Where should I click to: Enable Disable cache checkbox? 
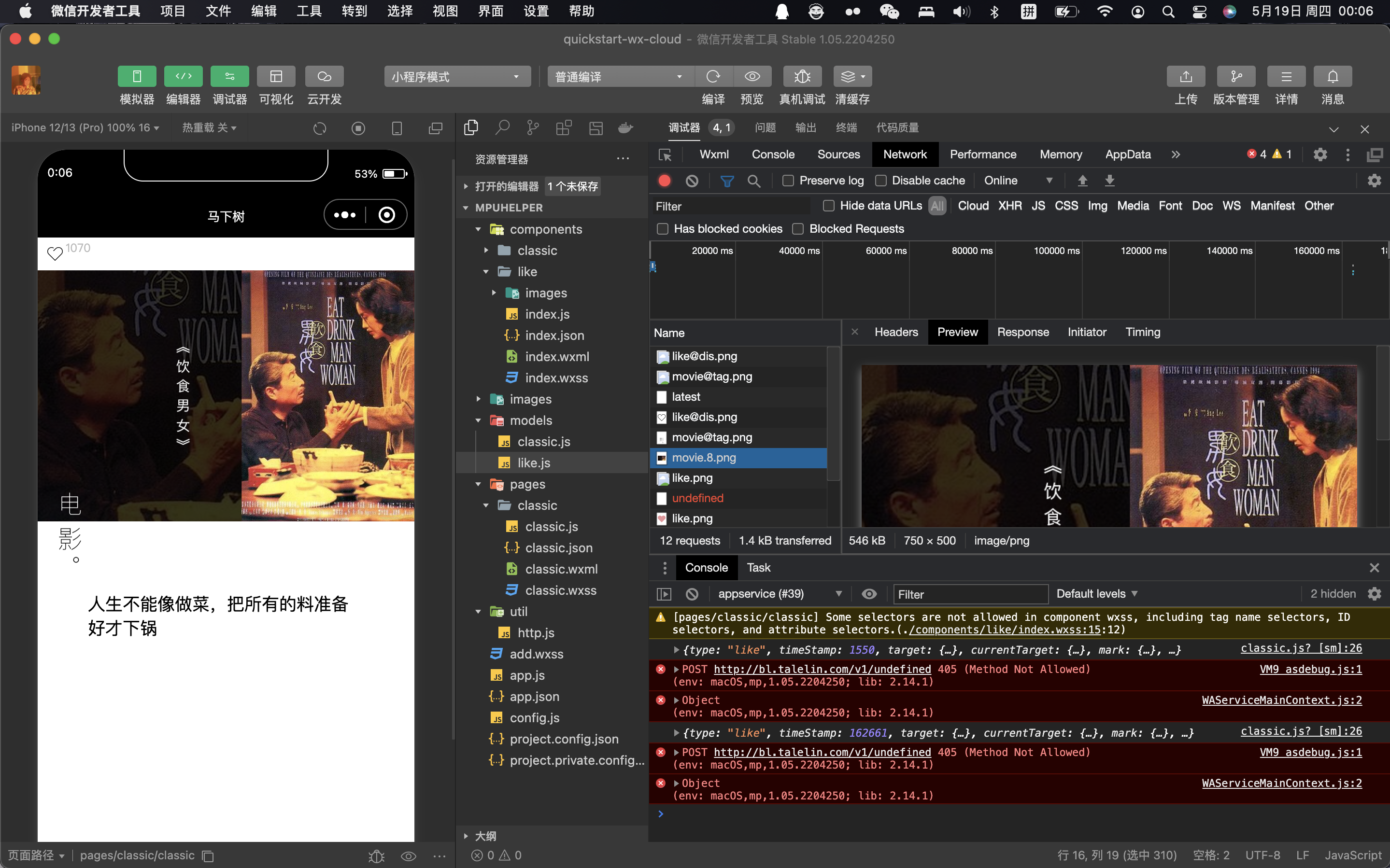pos(881,181)
